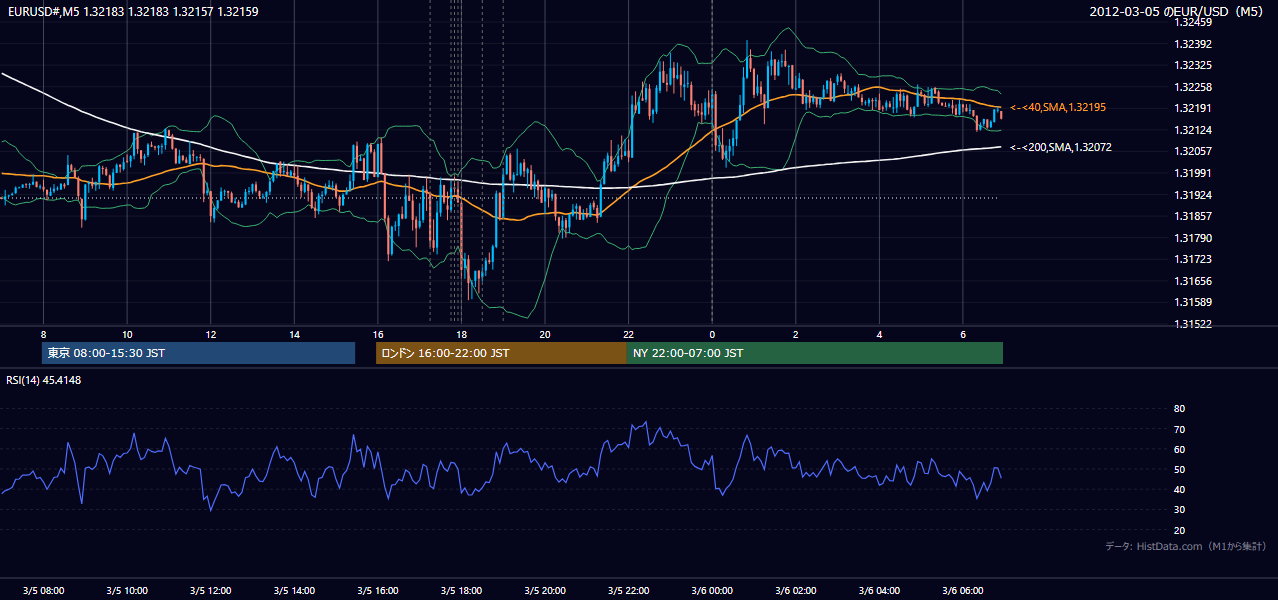Screen dimensions: 1278x600
Task: Click RSI scale level 50
Action: click(x=1179, y=469)
